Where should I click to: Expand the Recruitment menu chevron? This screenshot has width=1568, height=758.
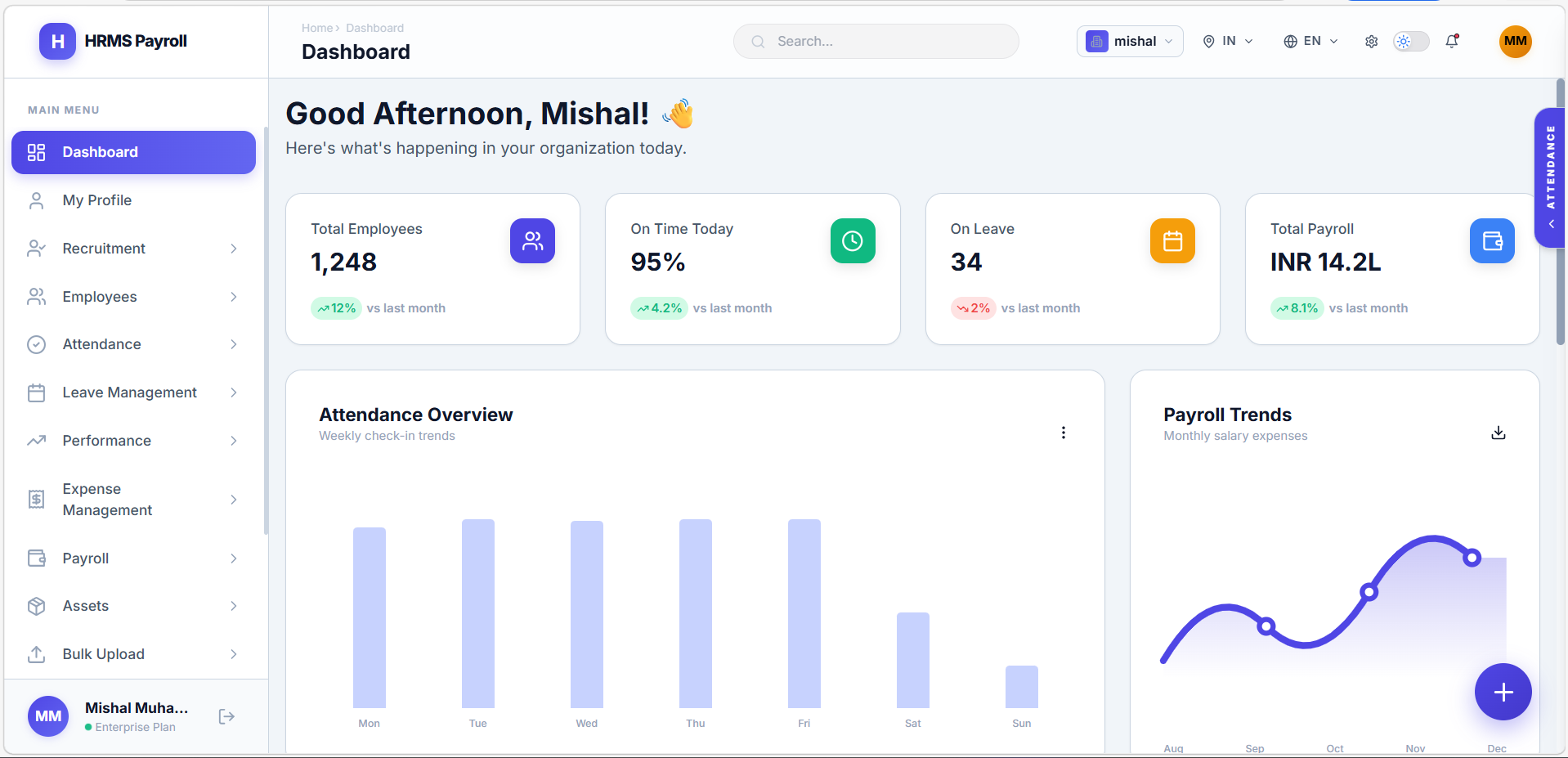click(234, 249)
